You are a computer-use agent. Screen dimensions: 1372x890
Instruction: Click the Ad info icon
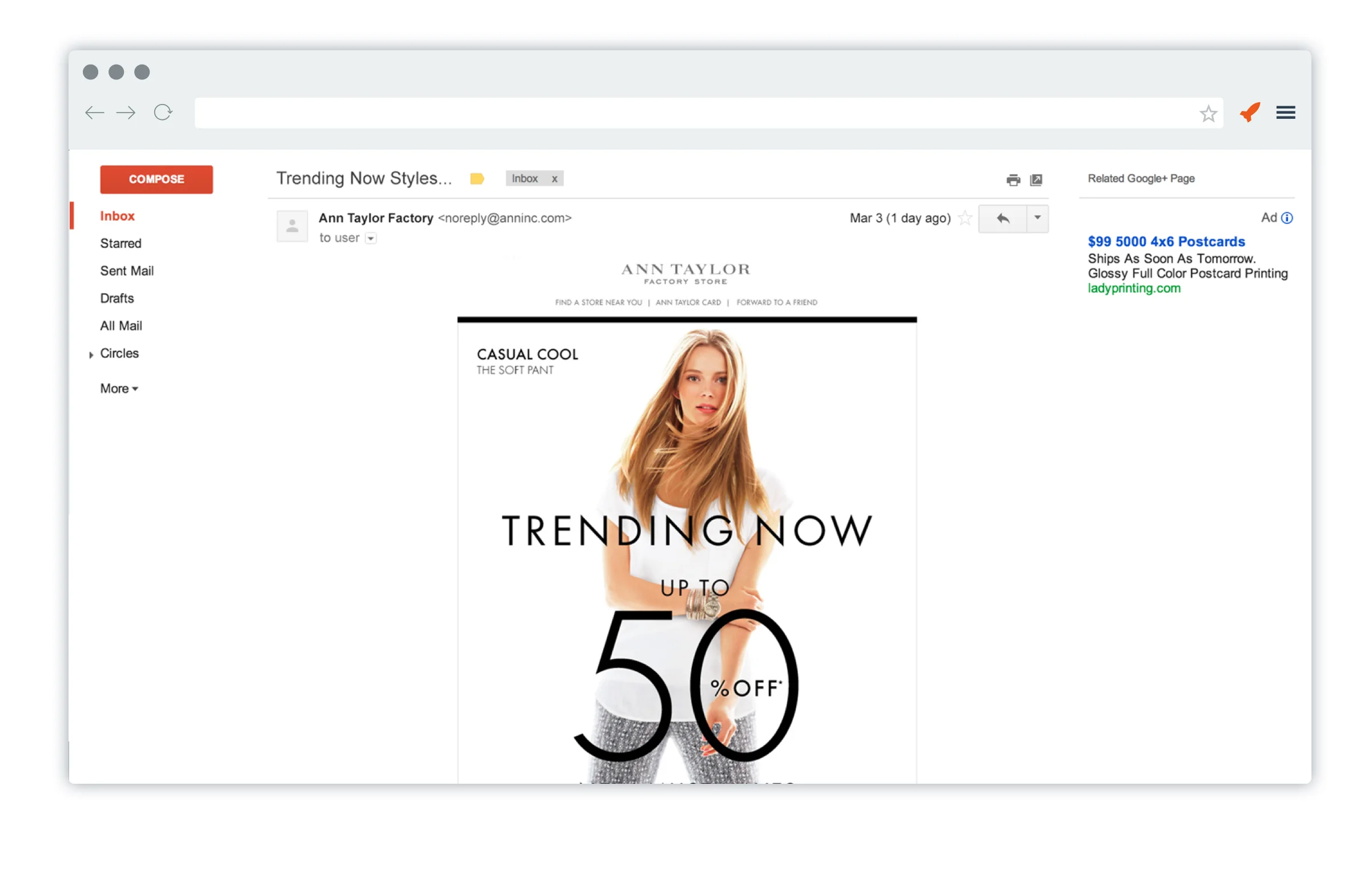1287,218
